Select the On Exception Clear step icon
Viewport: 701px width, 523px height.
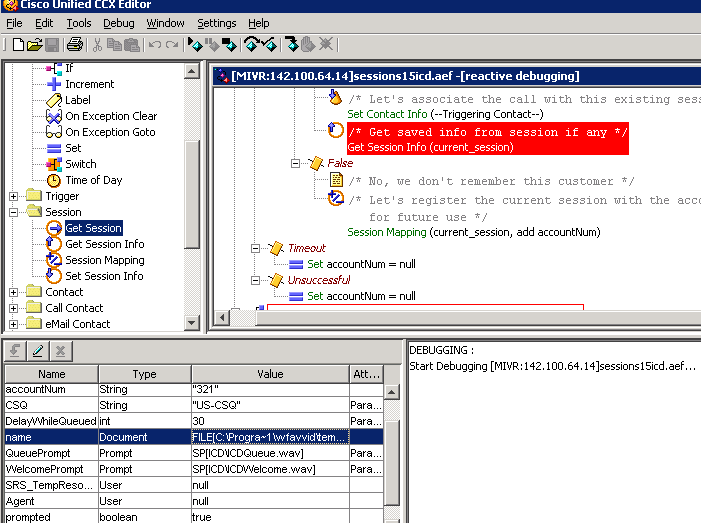54,116
